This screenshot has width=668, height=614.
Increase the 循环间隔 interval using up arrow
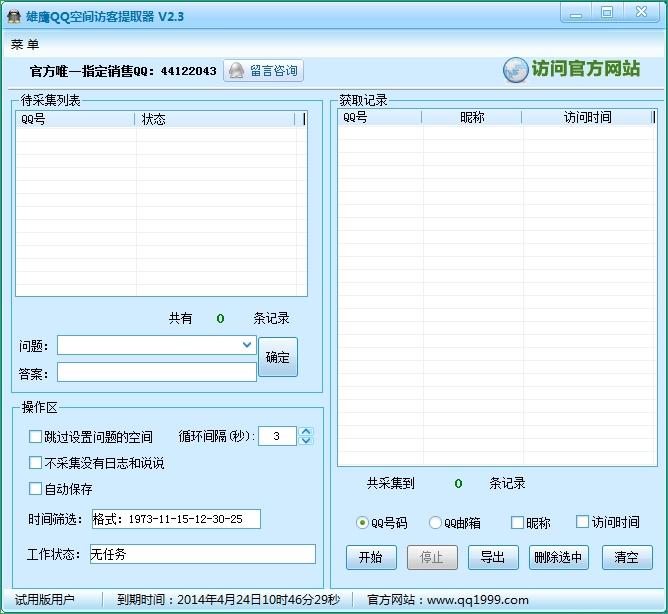(306, 431)
